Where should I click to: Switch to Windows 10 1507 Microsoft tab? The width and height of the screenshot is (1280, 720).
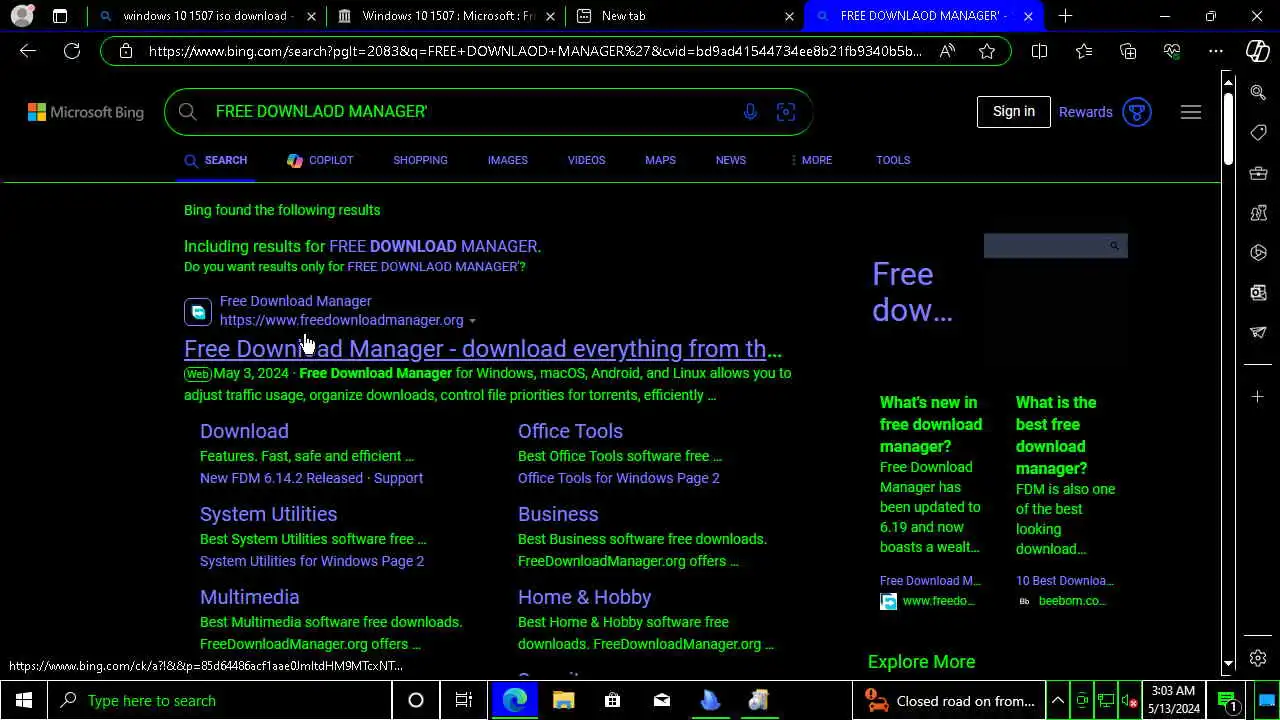pos(447,16)
